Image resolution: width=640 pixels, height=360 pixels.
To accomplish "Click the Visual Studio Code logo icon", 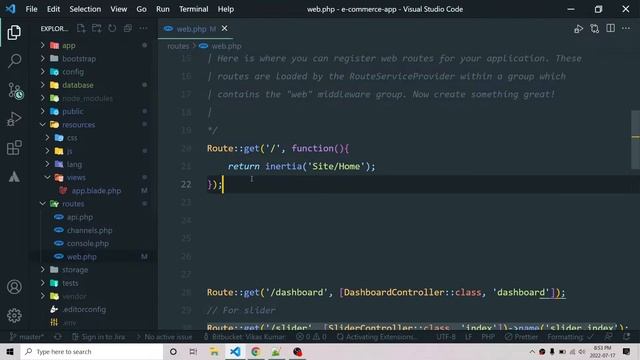I will pyautogui.click(x=11, y=9).
